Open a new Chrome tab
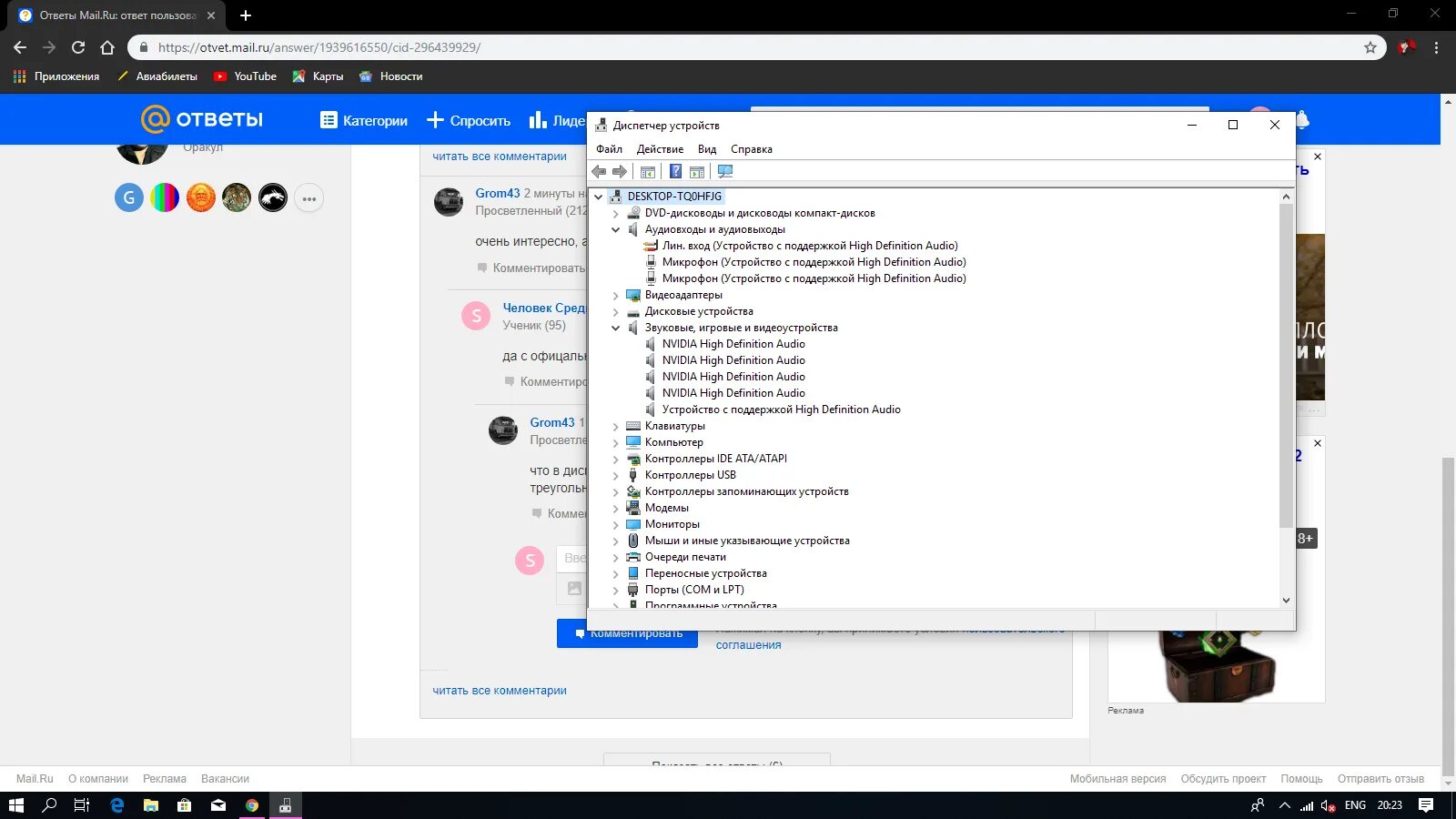 (246, 15)
